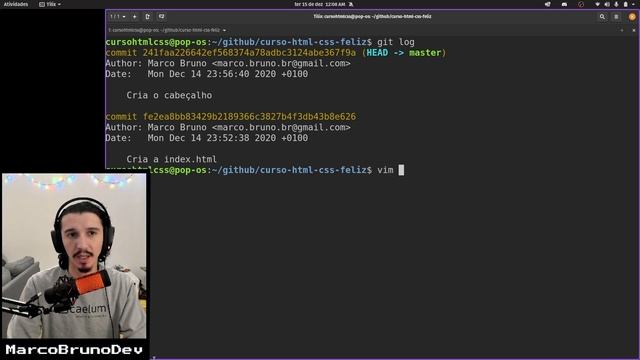Image resolution: width=640 pixels, height=360 pixels.
Task: Click the 'git log' command text
Action: [x=396, y=42]
